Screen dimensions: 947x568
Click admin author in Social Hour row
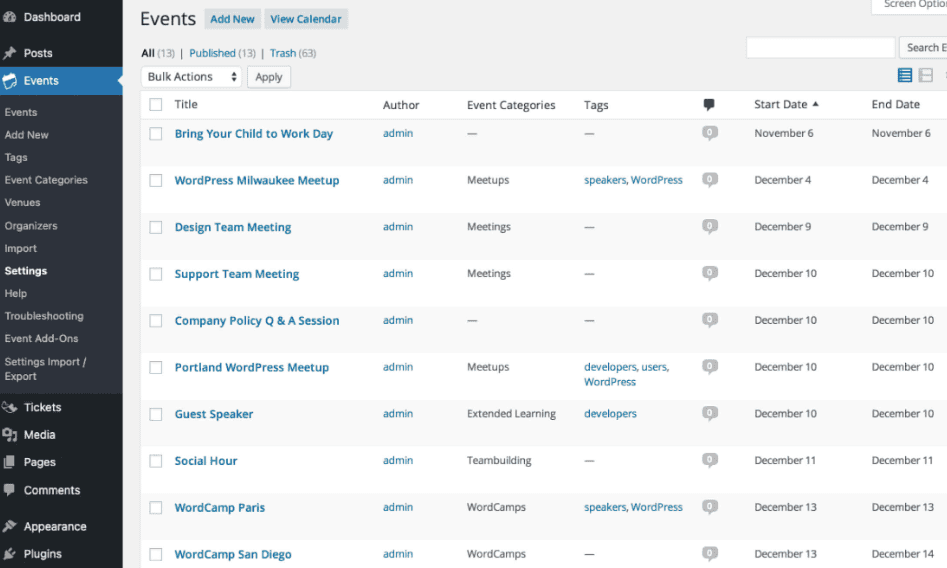pyautogui.click(x=398, y=460)
